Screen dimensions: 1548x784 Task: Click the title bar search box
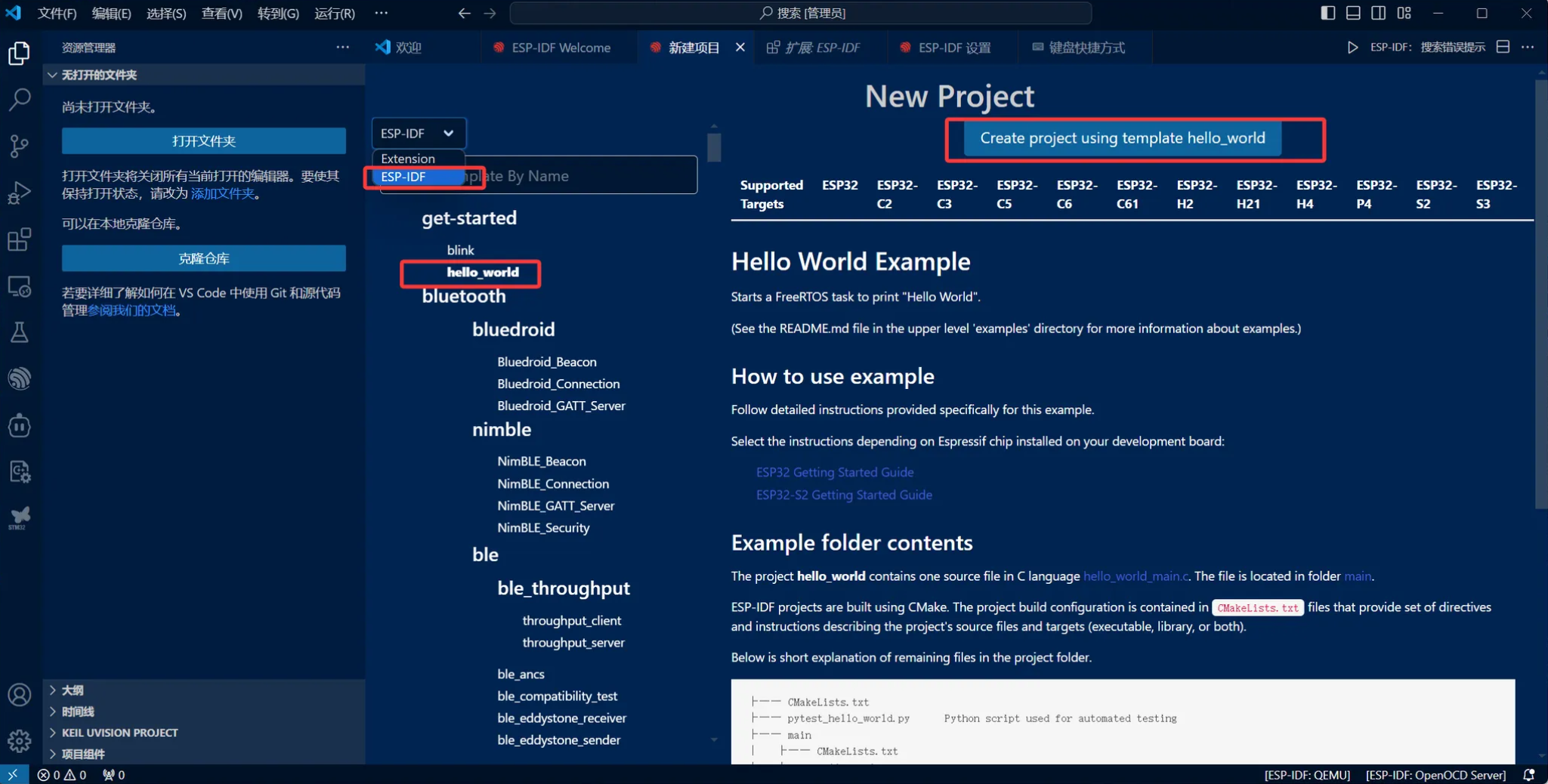click(x=801, y=13)
